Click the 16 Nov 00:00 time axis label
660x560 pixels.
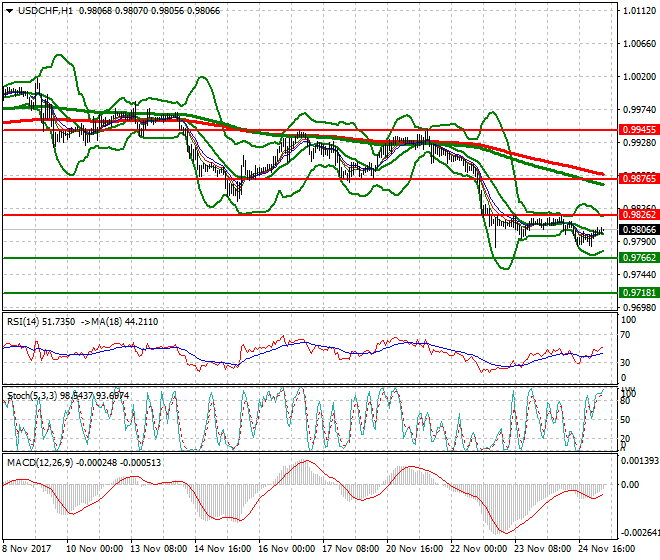[x=287, y=549]
